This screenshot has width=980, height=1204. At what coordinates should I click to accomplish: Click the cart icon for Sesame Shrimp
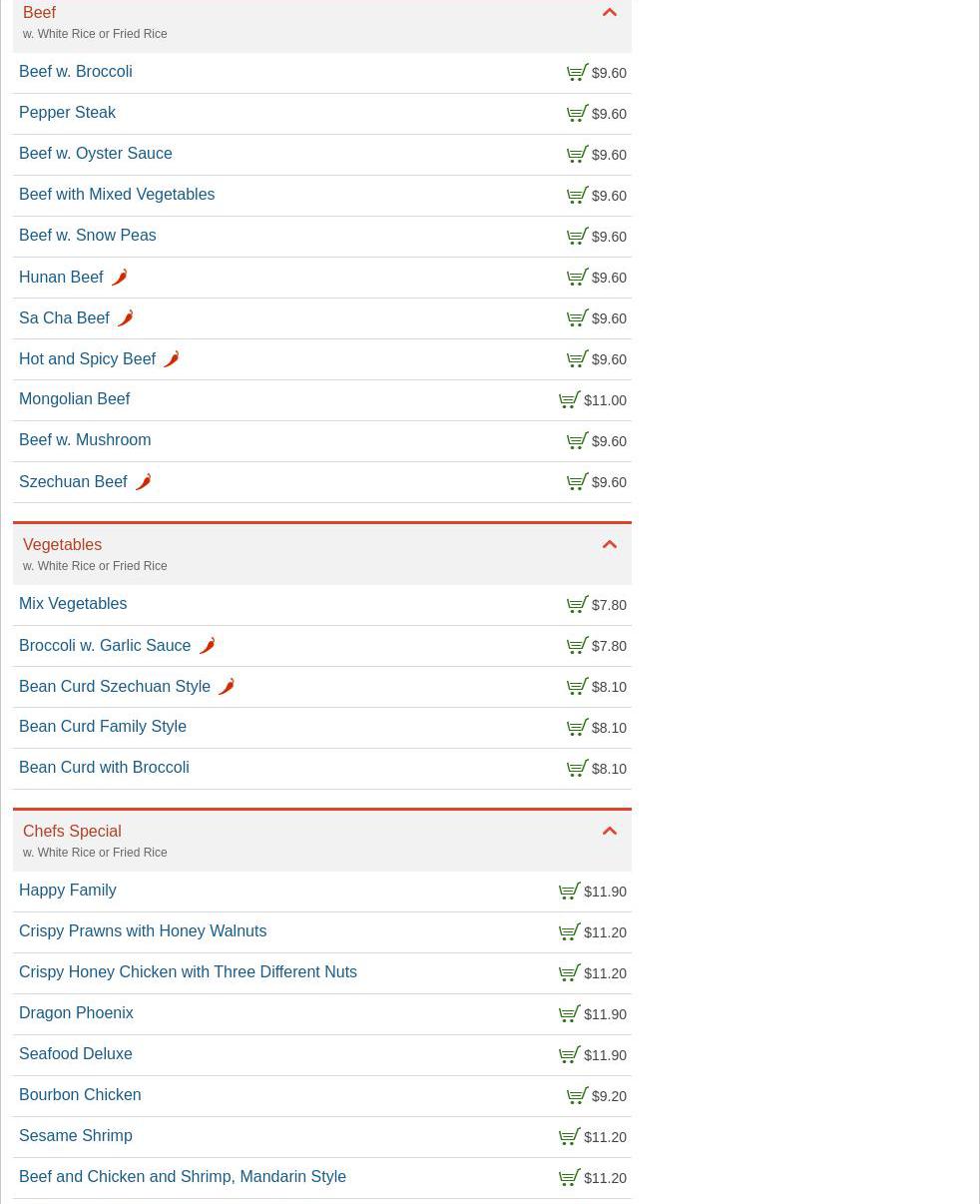569,1137
